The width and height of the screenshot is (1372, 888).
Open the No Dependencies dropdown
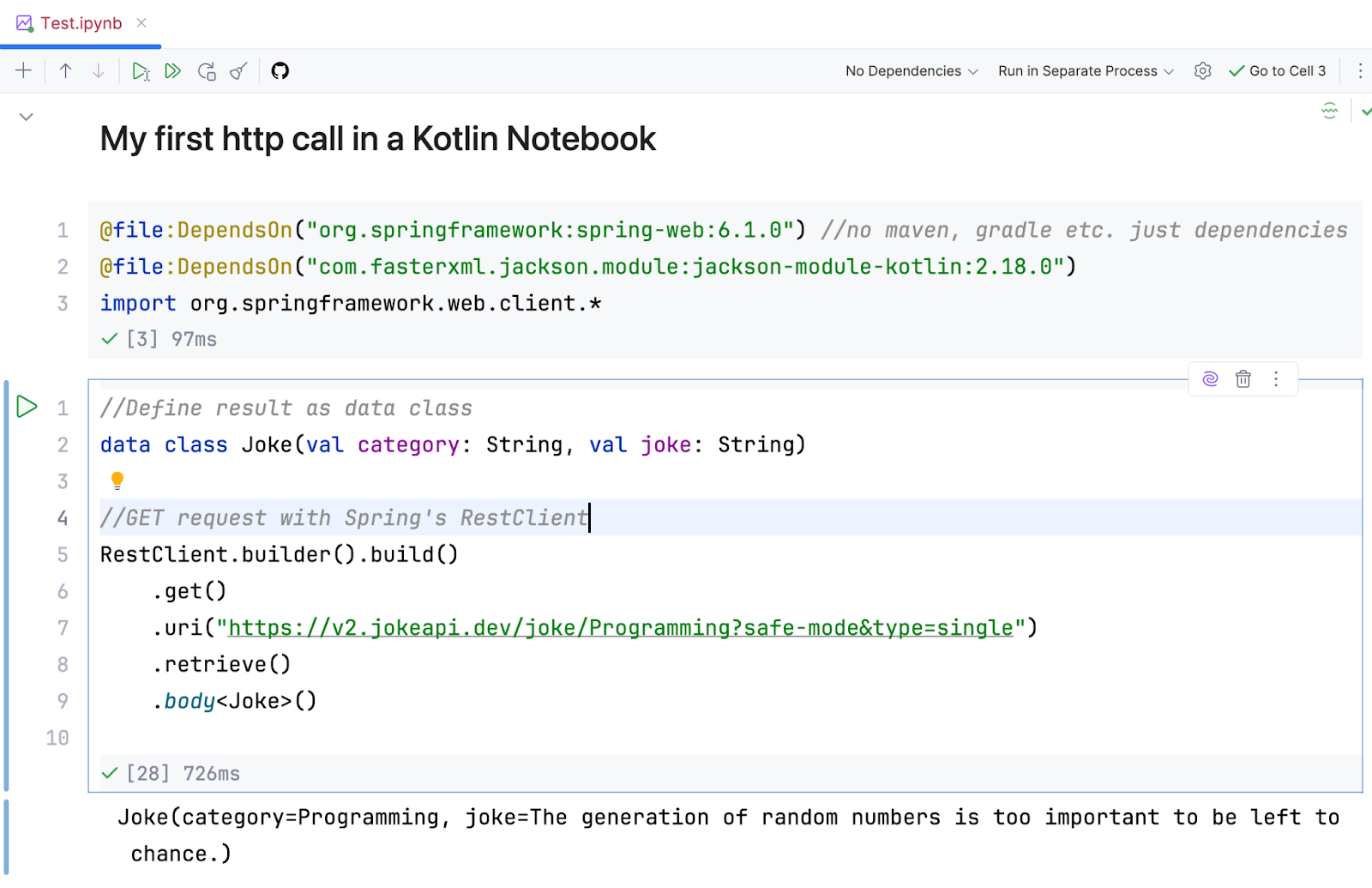(911, 71)
